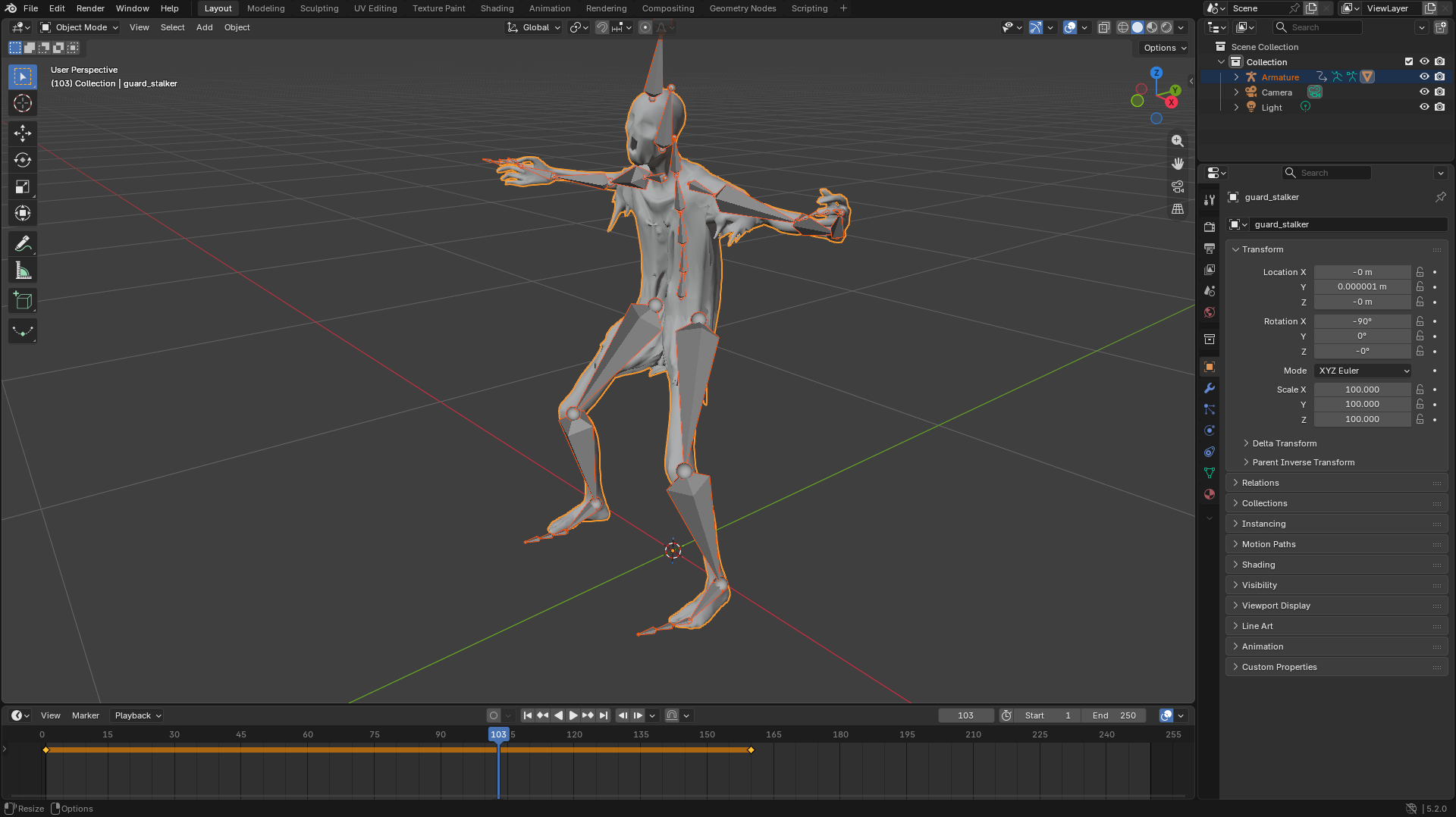
Task: Switch to material preview shading
Action: tap(1152, 27)
